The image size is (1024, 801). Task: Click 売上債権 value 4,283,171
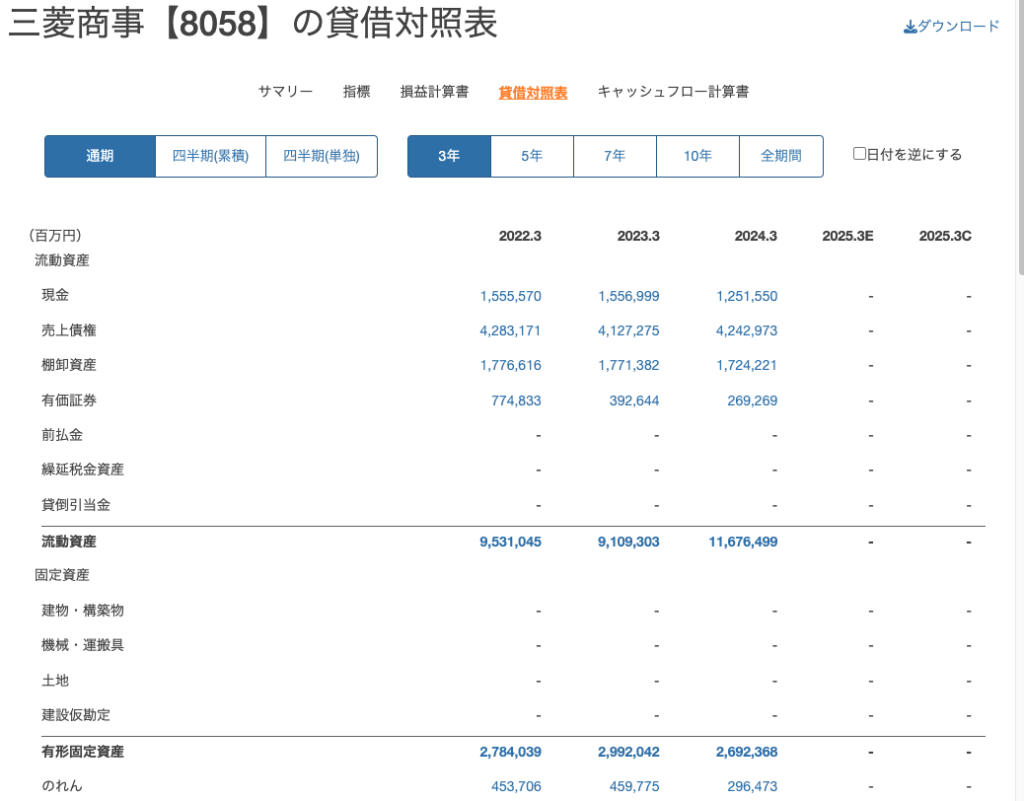pyautogui.click(x=511, y=331)
